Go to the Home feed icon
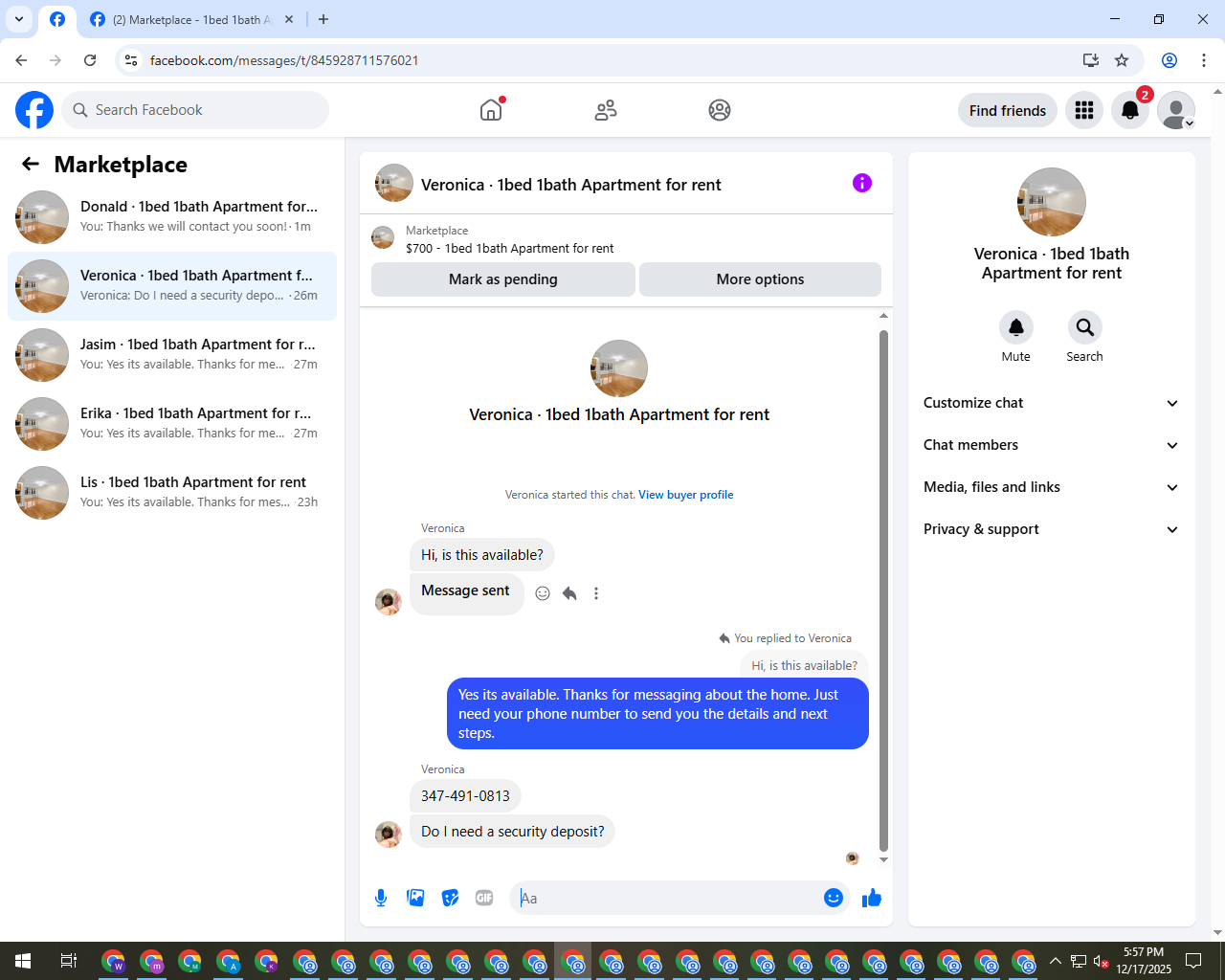Image resolution: width=1225 pixels, height=980 pixels. [491, 110]
